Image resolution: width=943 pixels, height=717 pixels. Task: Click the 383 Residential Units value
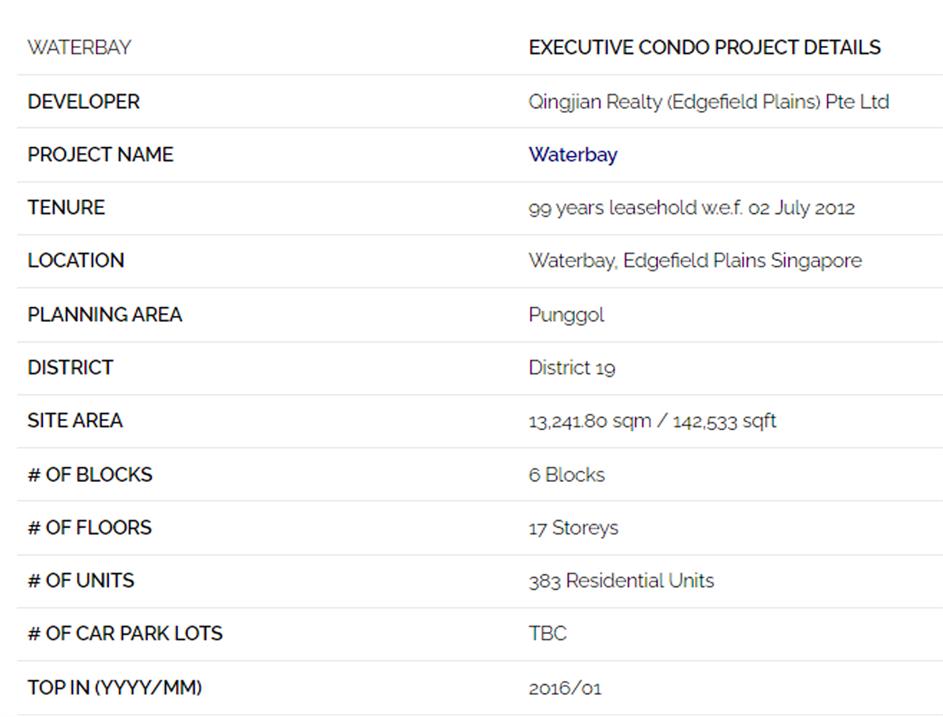(621, 581)
